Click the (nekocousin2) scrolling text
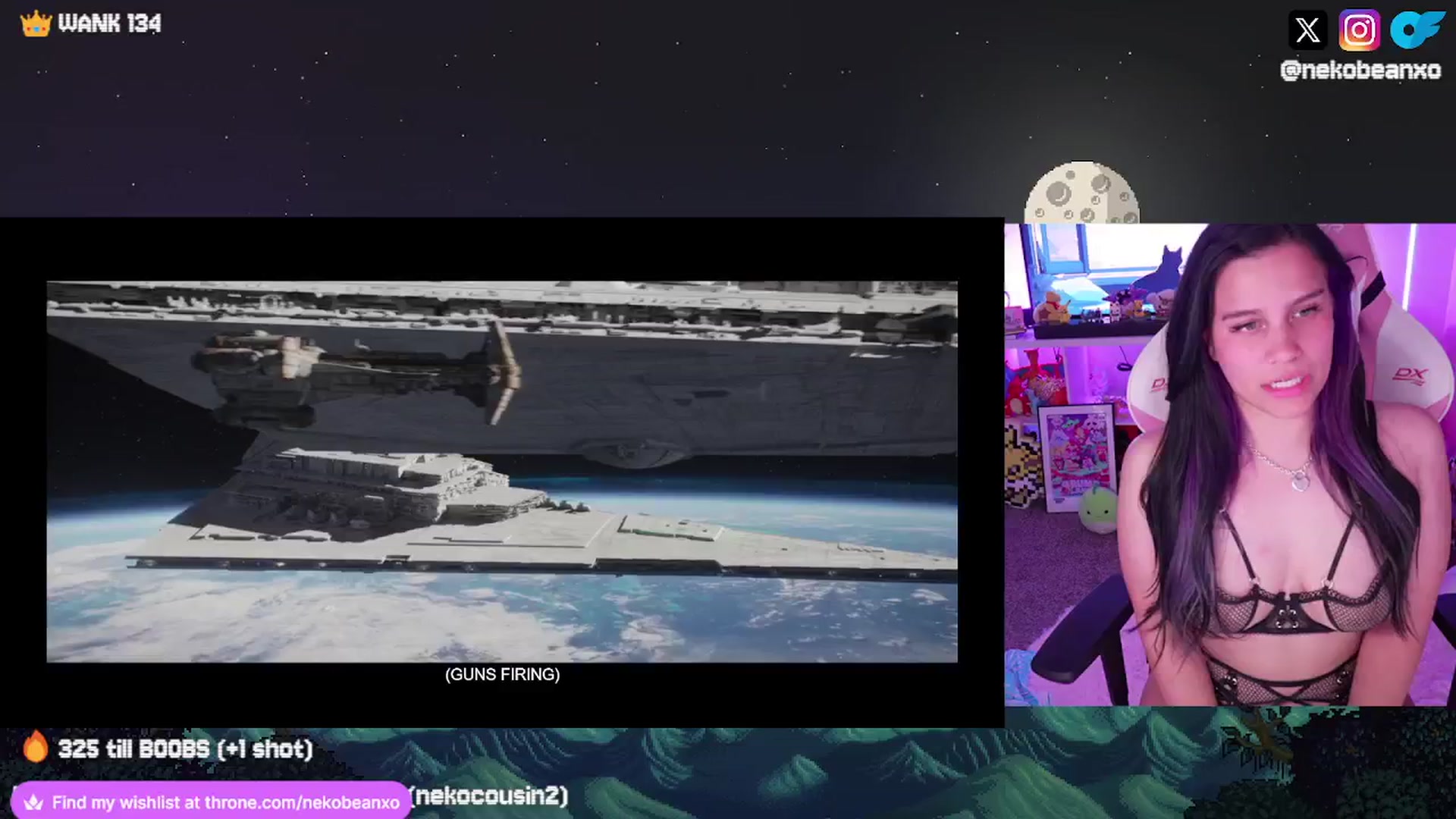The width and height of the screenshot is (1456, 819). pos(489,796)
